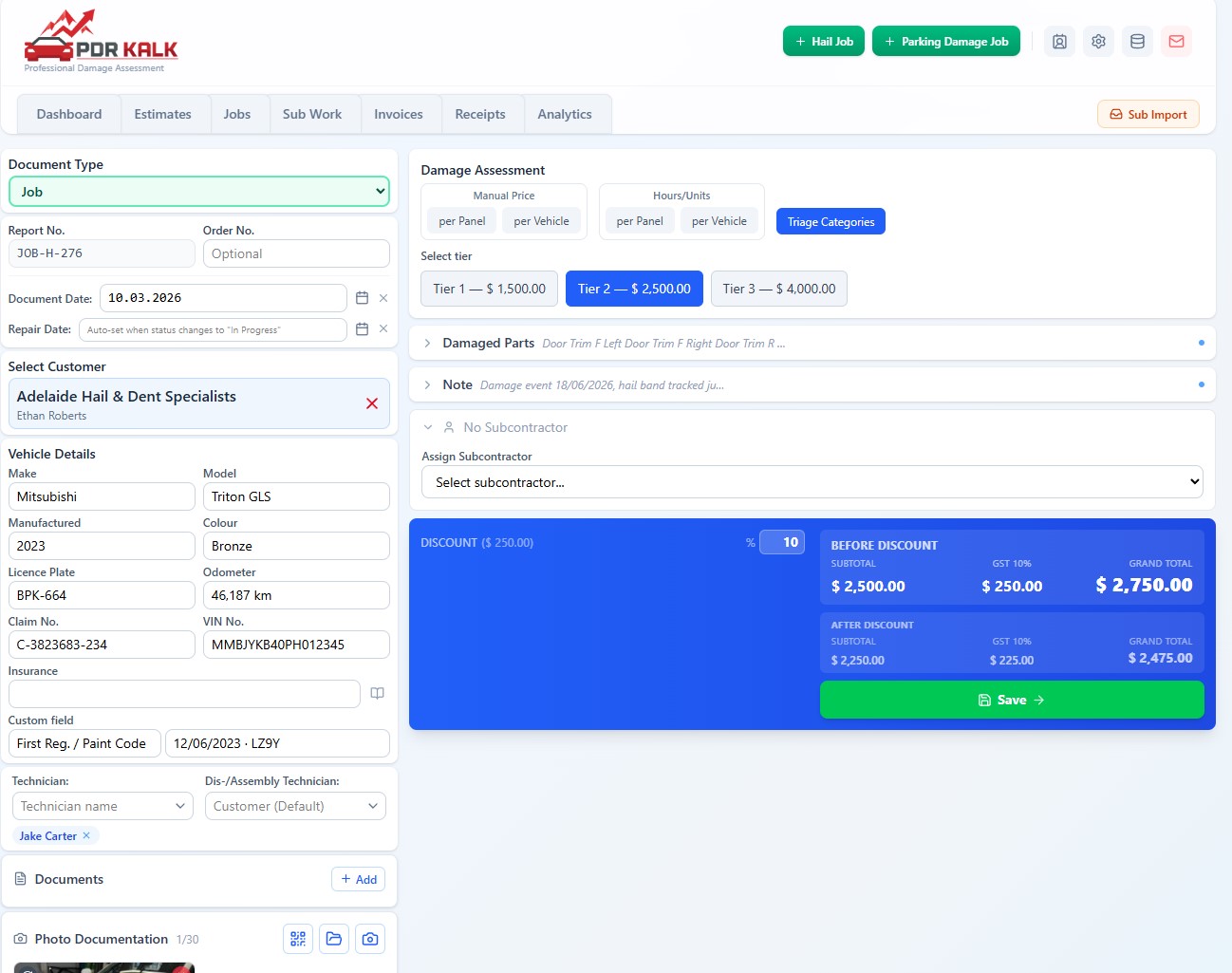
Task: Remove technician Jake Carter tag
Action: click(x=86, y=835)
